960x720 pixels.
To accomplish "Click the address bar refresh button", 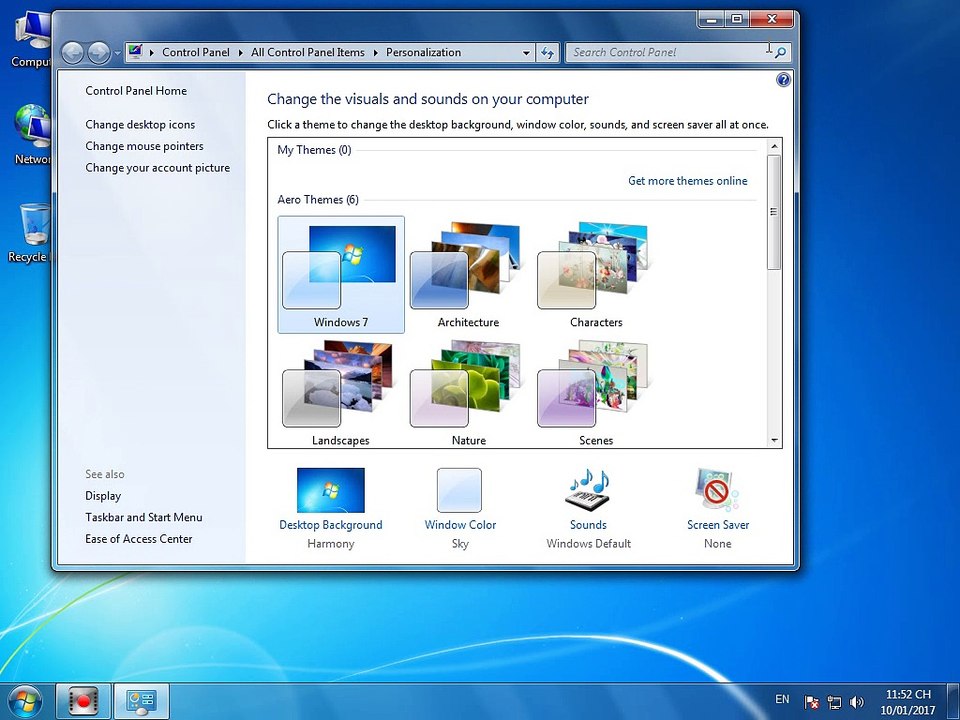I will point(548,53).
